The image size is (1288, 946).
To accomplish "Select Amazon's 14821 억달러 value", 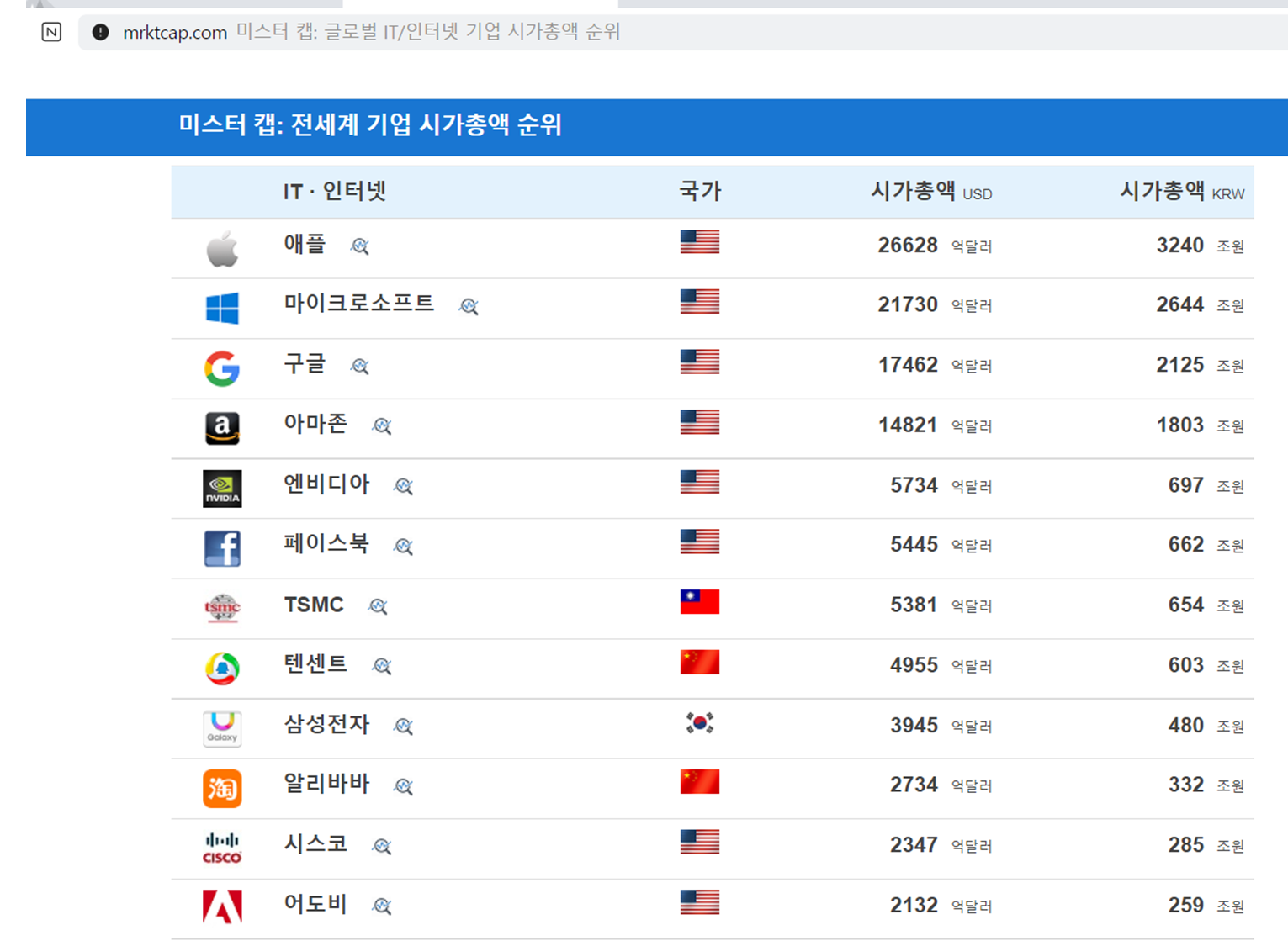I will tap(935, 425).
